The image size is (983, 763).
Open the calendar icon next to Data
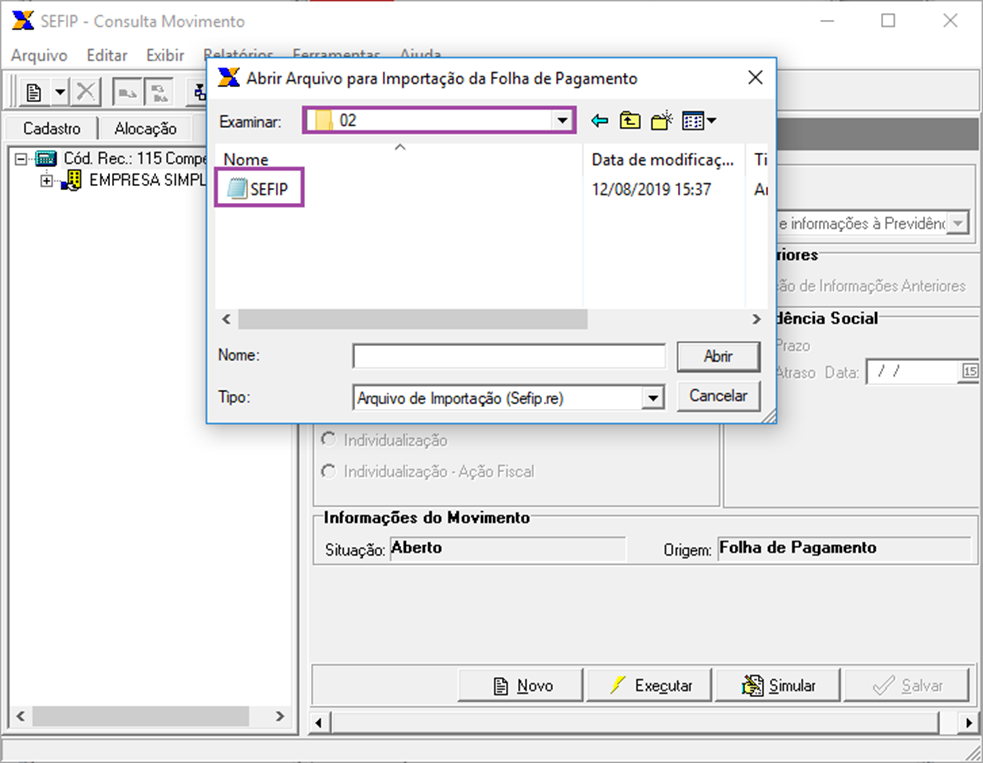[x=970, y=372]
